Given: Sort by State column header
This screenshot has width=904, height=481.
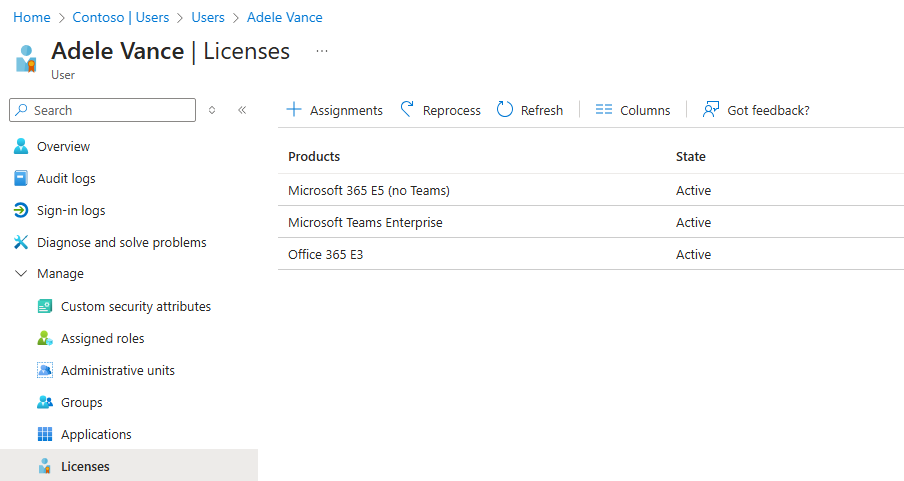Looking at the screenshot, I should click(x=691, y=156).
